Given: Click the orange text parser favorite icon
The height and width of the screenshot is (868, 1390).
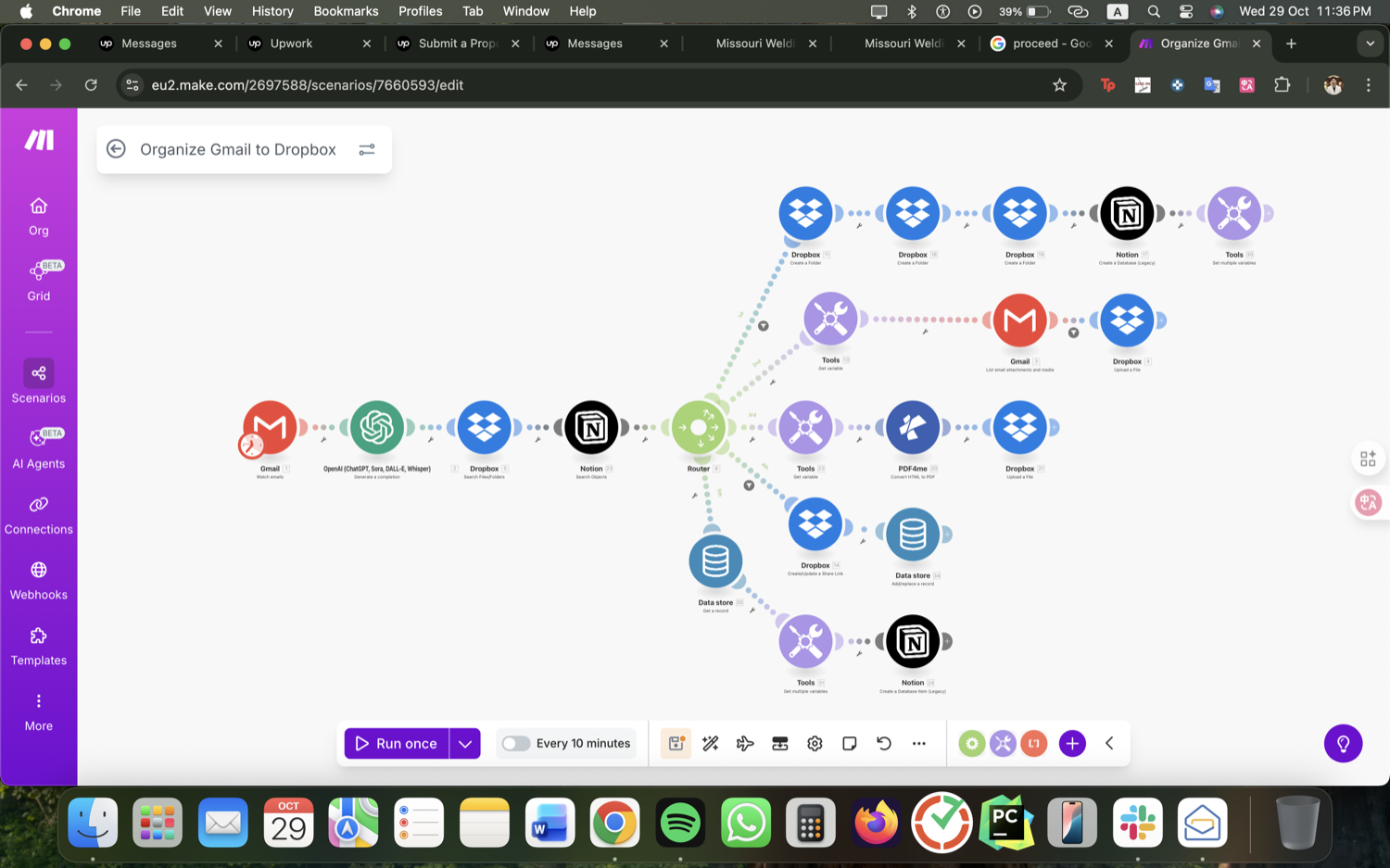Looking at the screenshot, I should (1034, 743).
